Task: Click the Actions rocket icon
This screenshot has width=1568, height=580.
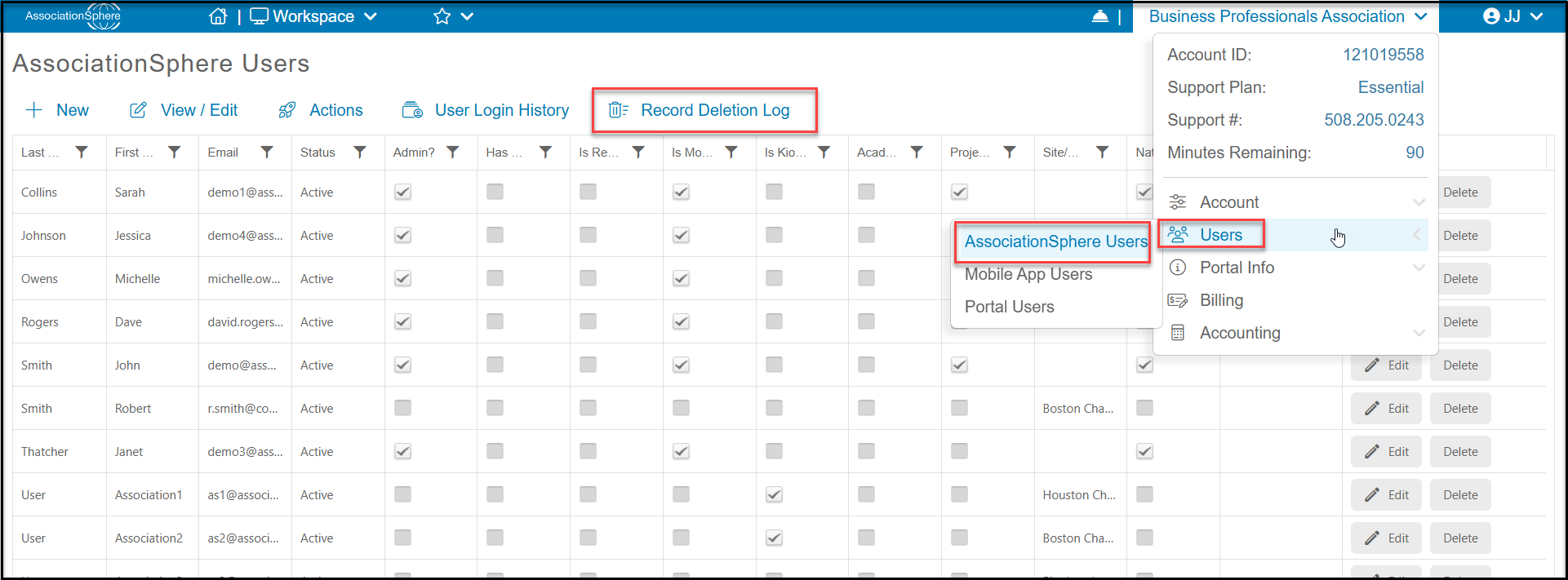Action: [287, 110]
